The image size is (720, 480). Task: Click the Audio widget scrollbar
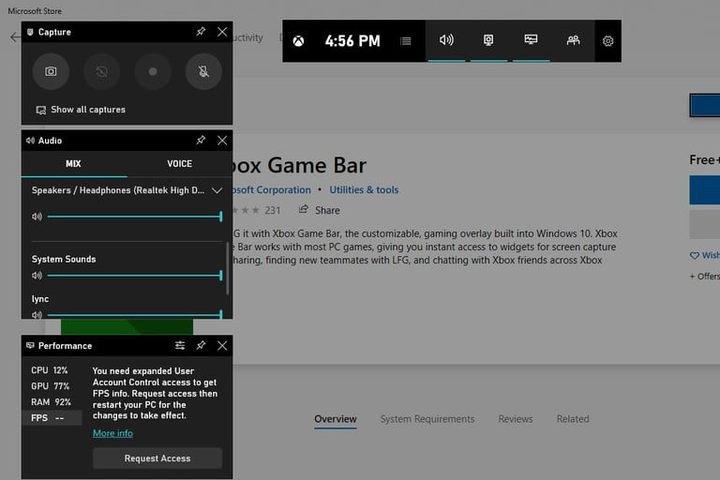pyautogui.click(x=227, y=269)
